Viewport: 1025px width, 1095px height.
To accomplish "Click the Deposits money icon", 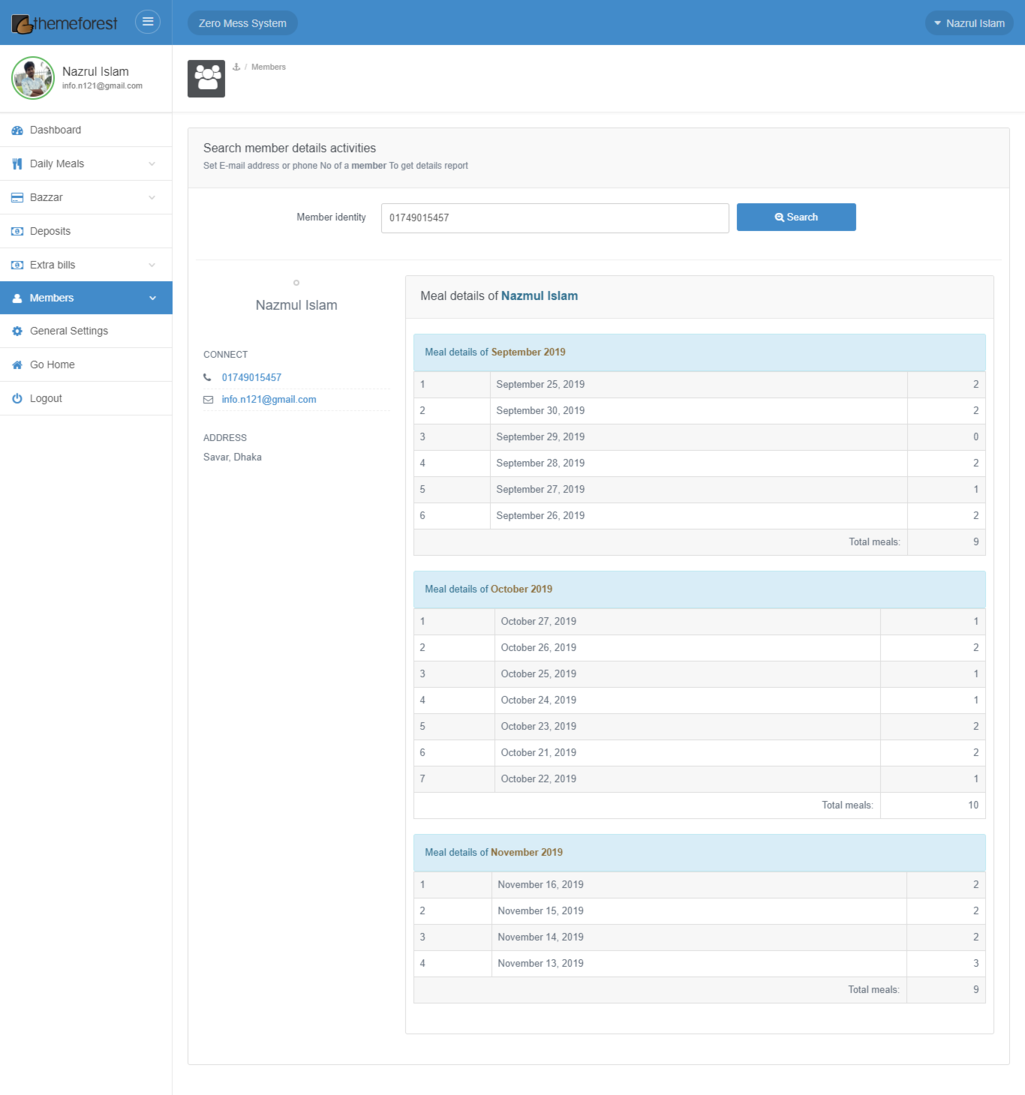I will tap(17, 231).
